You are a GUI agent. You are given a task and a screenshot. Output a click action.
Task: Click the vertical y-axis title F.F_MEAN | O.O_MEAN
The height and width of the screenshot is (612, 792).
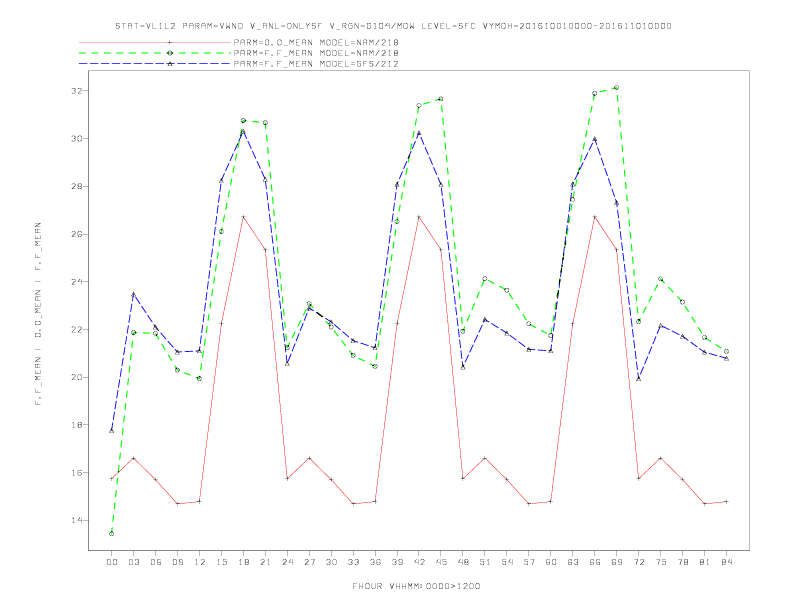[38, 314]
